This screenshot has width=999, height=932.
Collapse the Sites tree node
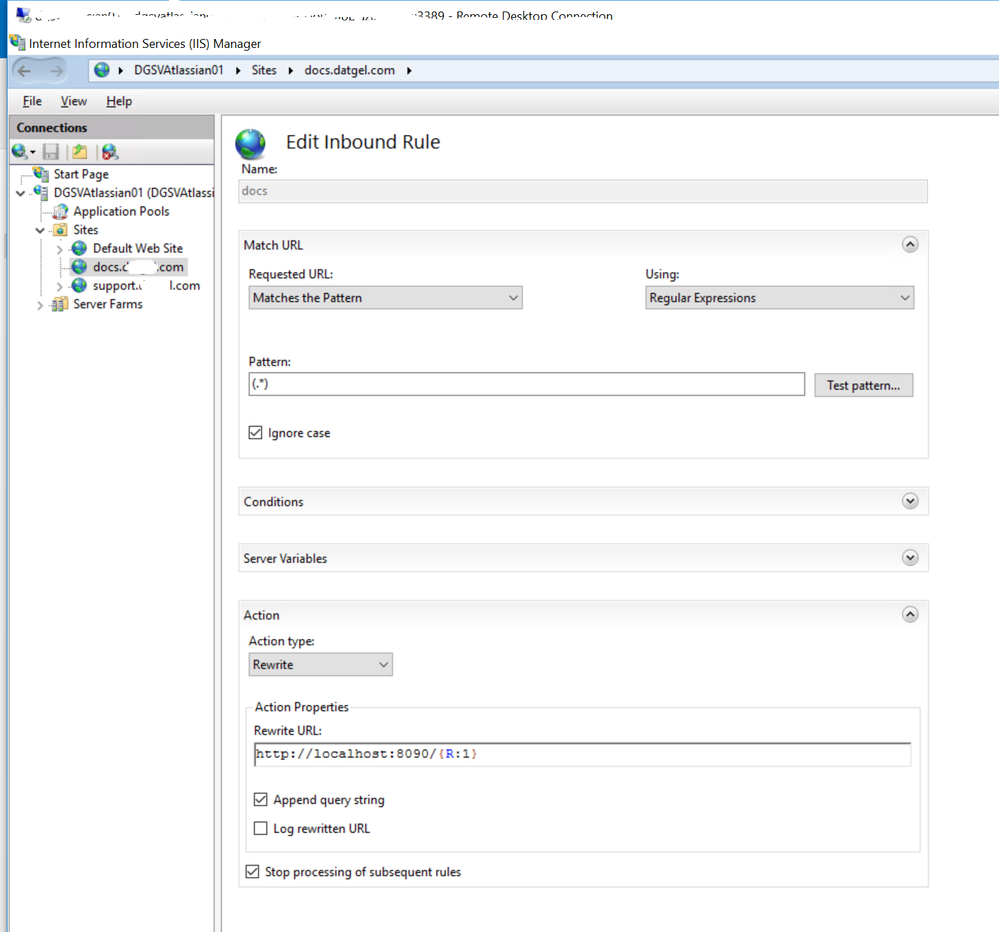tap(40, 231)
